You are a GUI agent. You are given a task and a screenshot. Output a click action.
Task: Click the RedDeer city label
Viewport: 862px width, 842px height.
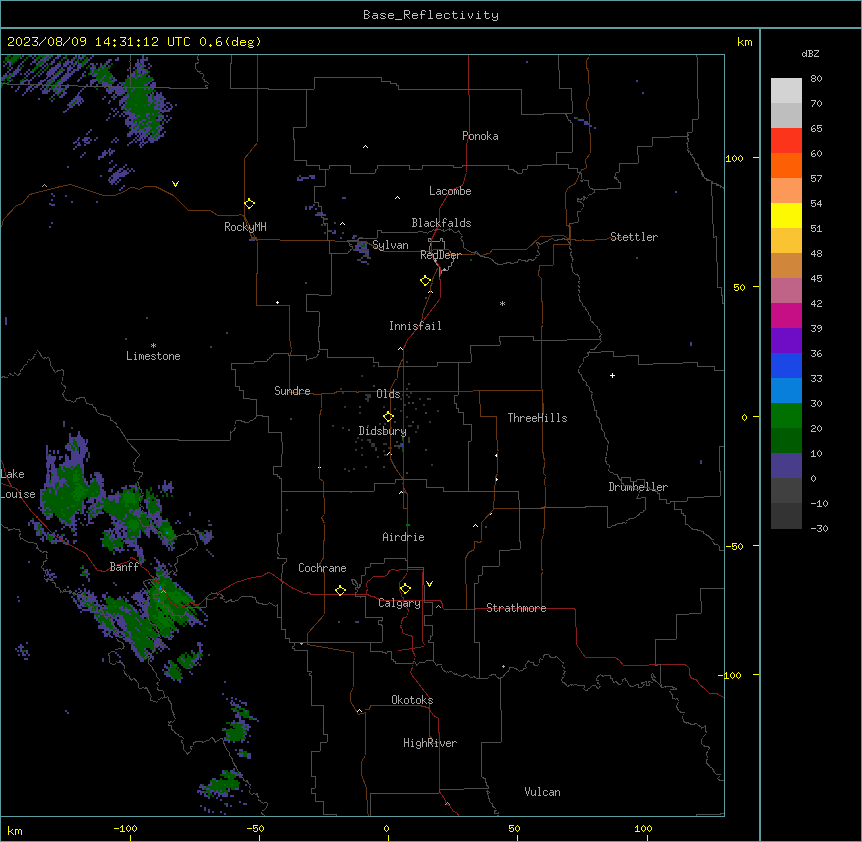[440, 255]
